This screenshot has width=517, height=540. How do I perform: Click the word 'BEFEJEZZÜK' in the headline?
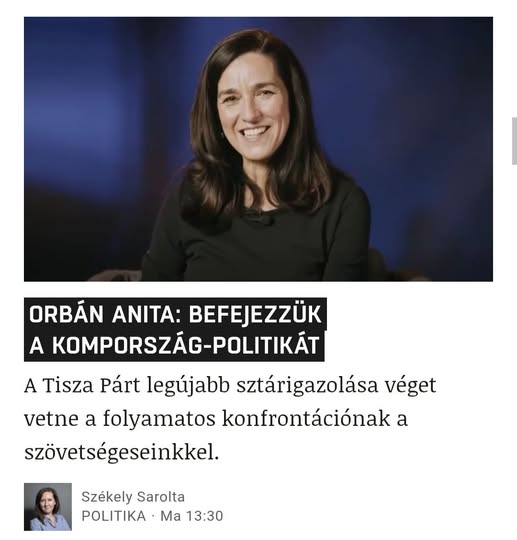[255, 314]
